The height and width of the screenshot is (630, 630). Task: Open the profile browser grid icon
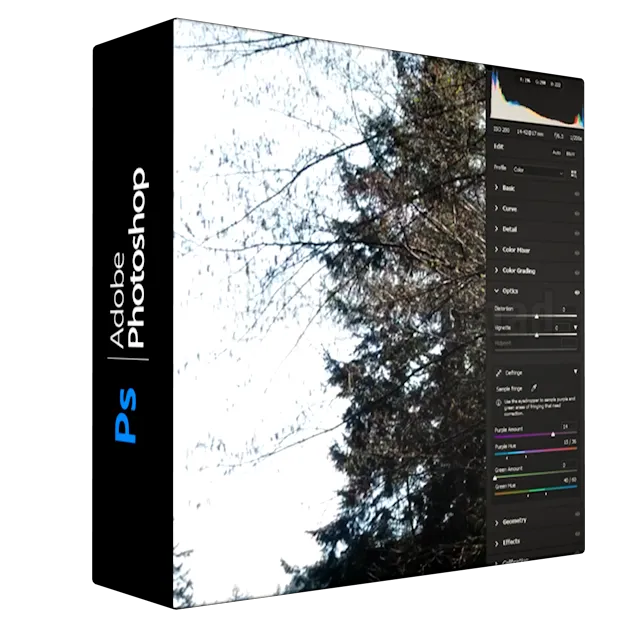tap(574, 174)
